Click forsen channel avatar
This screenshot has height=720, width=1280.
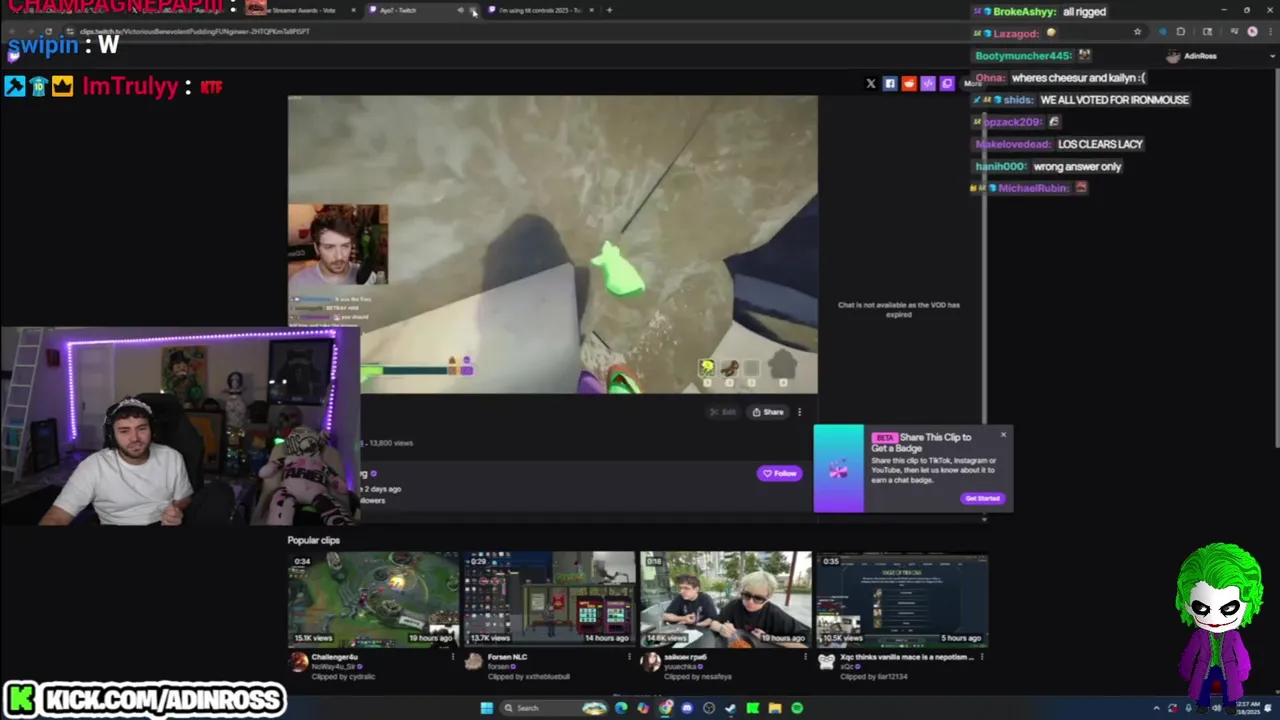pyautogui.click(x=474, y=662)
